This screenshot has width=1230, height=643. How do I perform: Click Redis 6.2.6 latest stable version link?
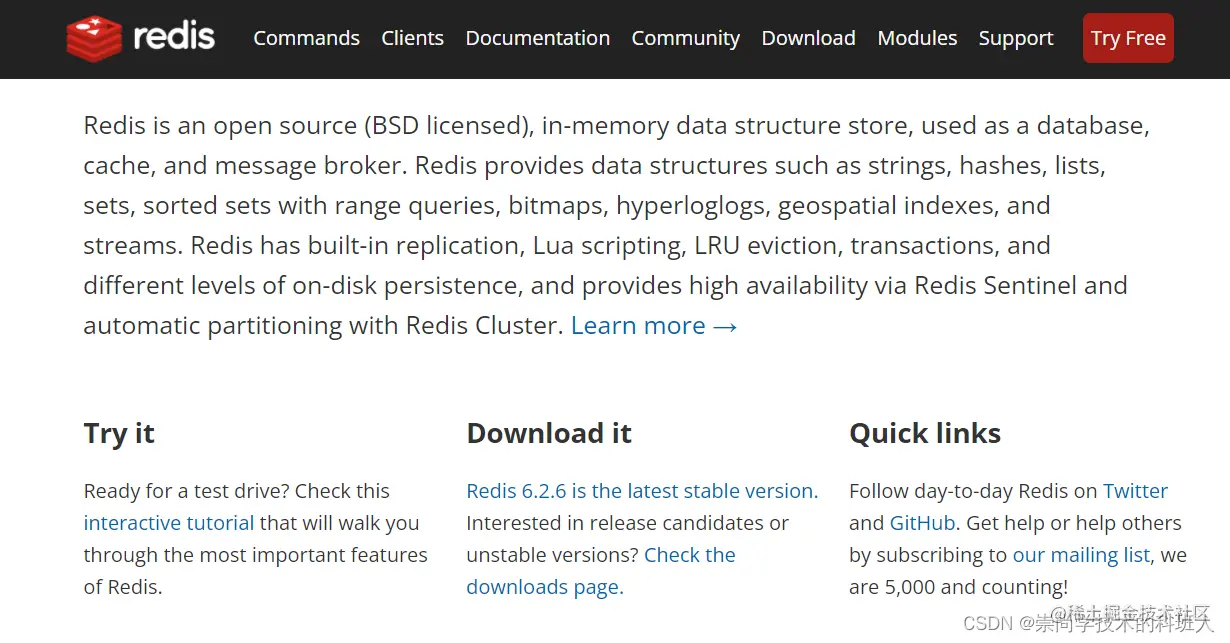pos(642,491)
